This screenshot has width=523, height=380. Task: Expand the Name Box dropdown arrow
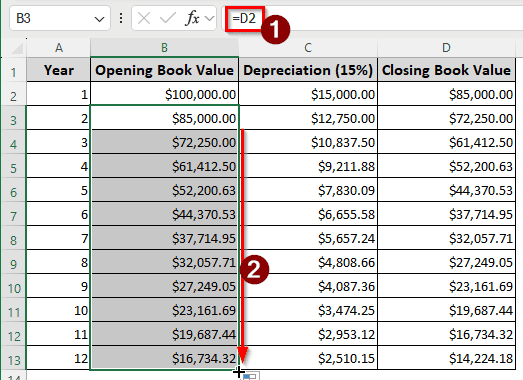[99, 19]
